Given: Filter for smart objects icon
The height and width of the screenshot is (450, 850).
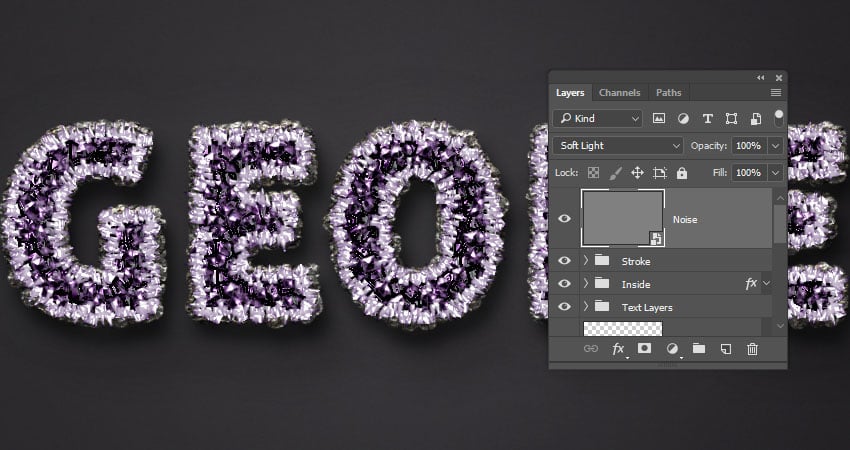Looking at the screenshot, I should coord(755,118).
